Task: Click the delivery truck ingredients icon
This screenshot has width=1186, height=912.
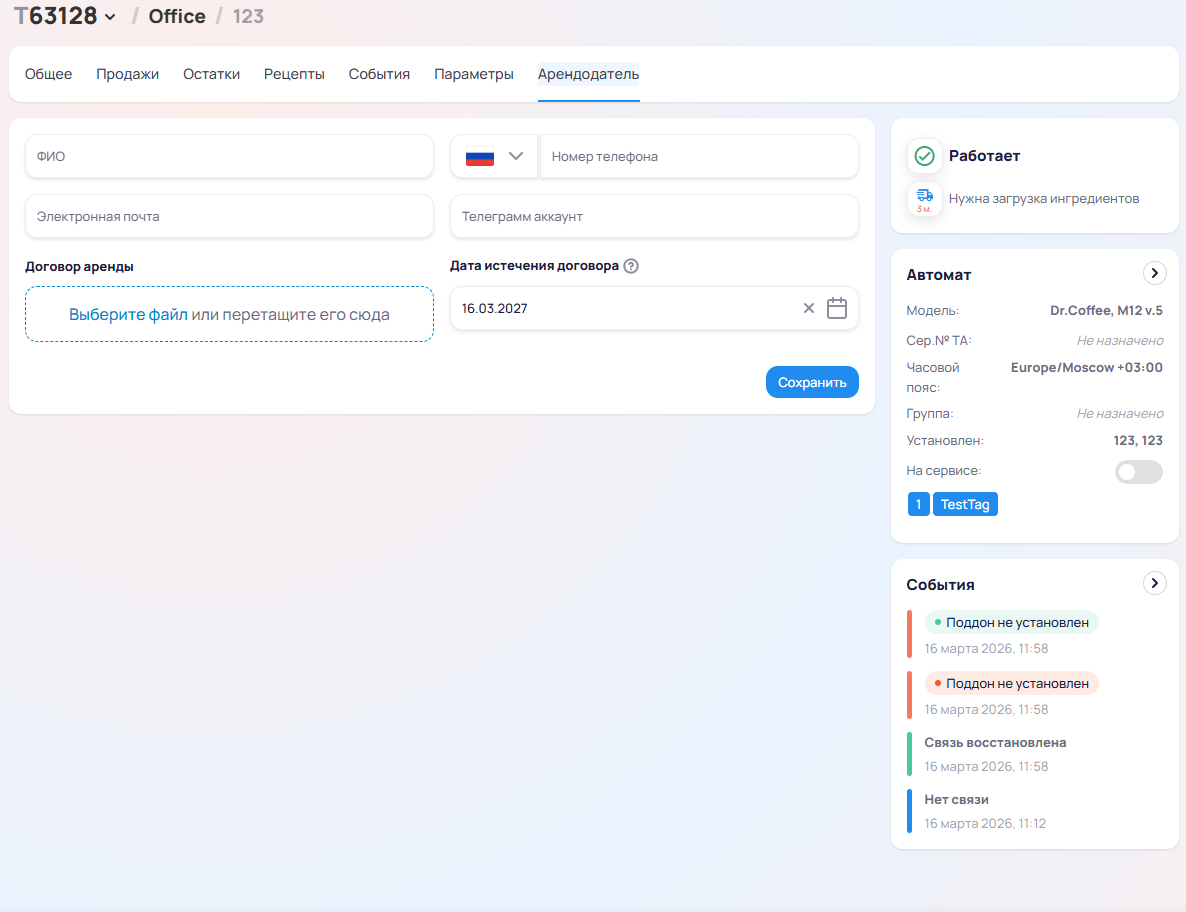Action: [925, 197]
